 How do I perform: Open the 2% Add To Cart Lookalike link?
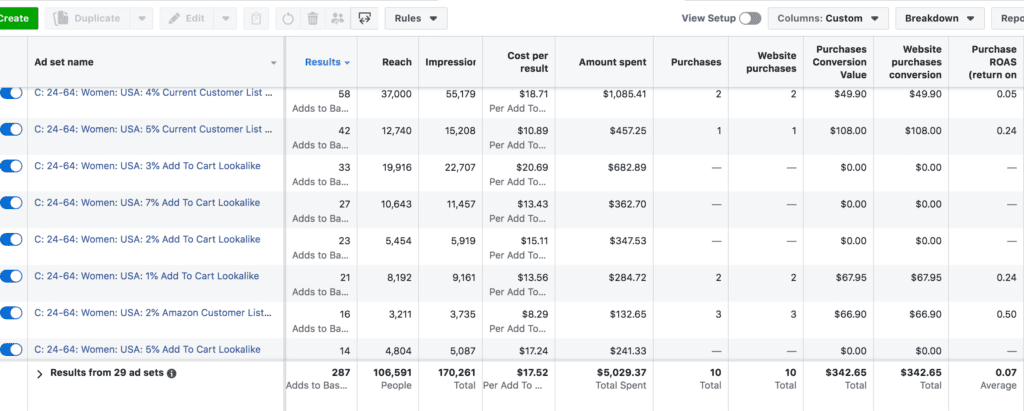click(x=147, y=239)
